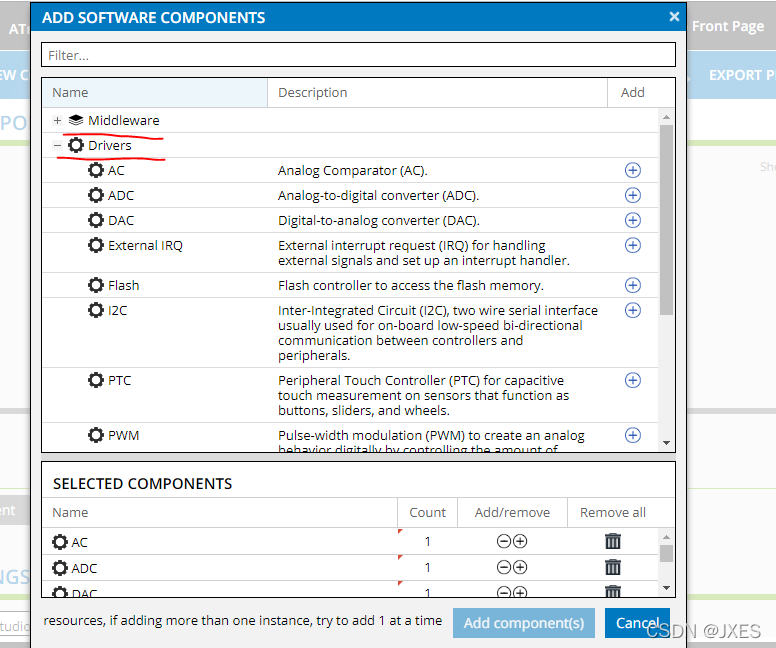Image resolution: width=776 pixels, height=648 pixels.
Task: Add the AC analog comparator driver
Action: pos(632,170)
